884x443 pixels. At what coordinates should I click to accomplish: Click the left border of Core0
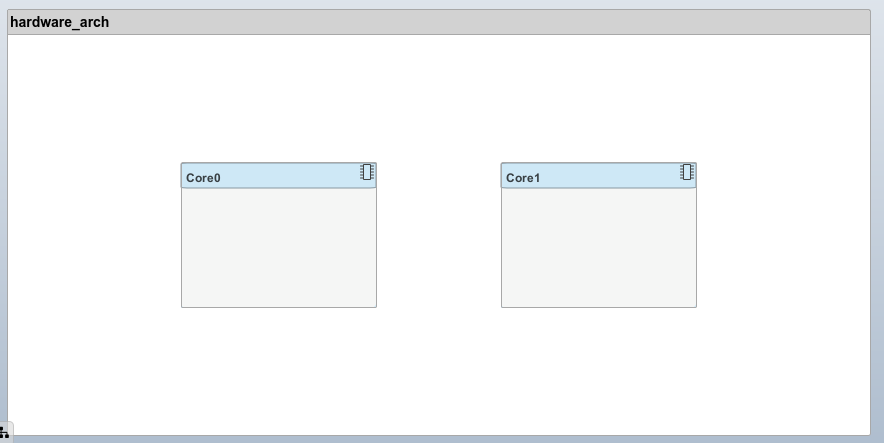(x=181, y=247)
